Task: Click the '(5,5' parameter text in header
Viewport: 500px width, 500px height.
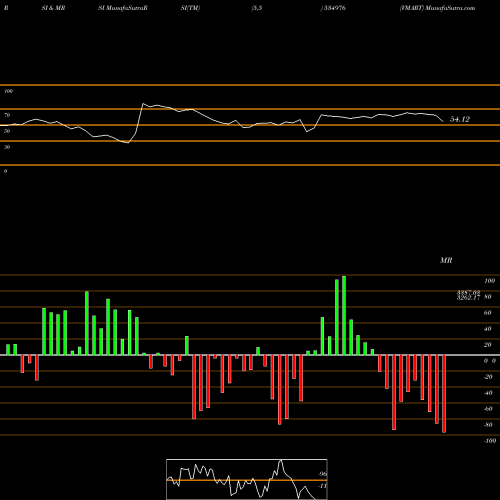Action: (257, 8)
